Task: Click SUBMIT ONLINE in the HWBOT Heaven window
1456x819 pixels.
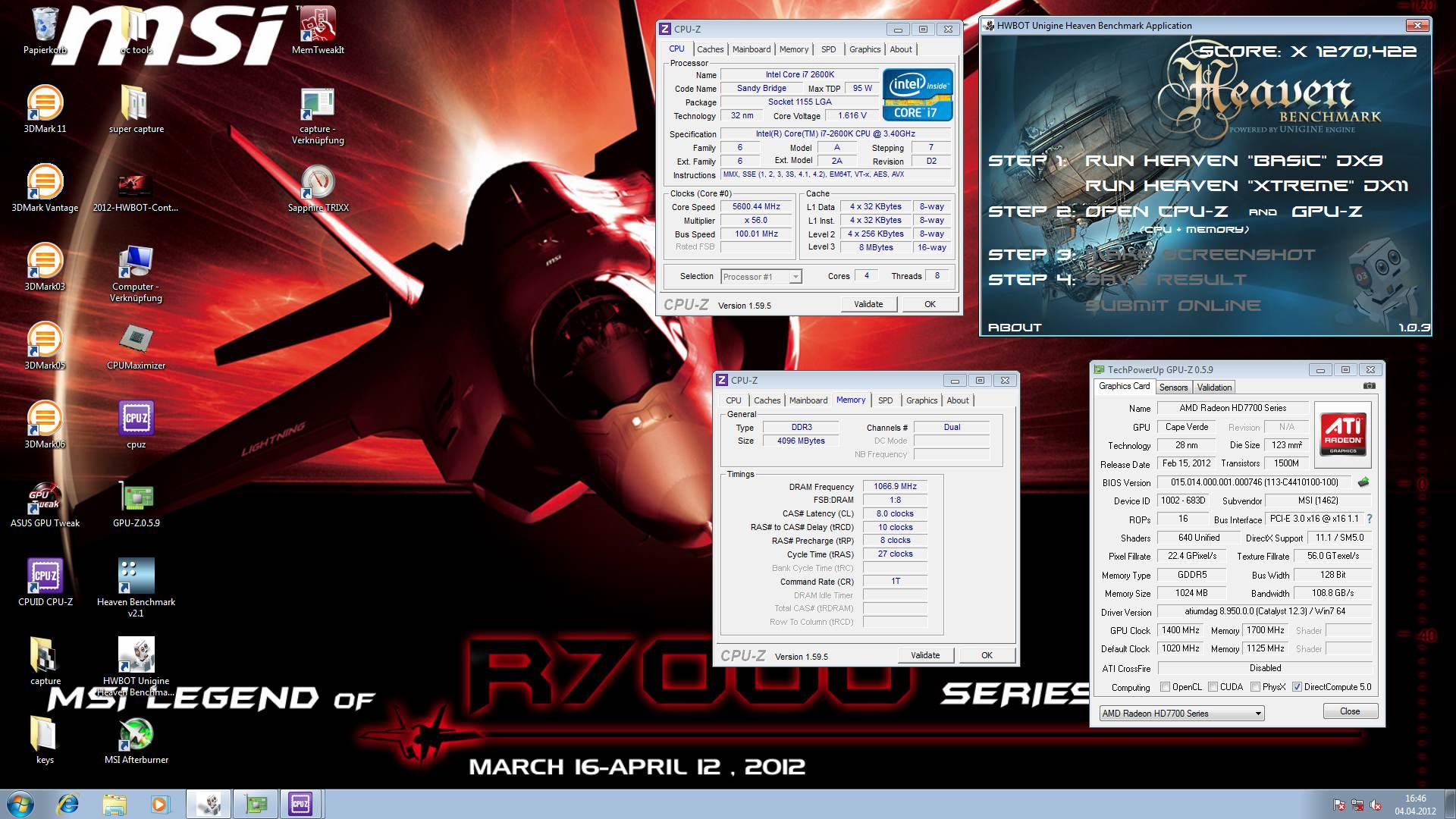Action: click(1173, 306)
